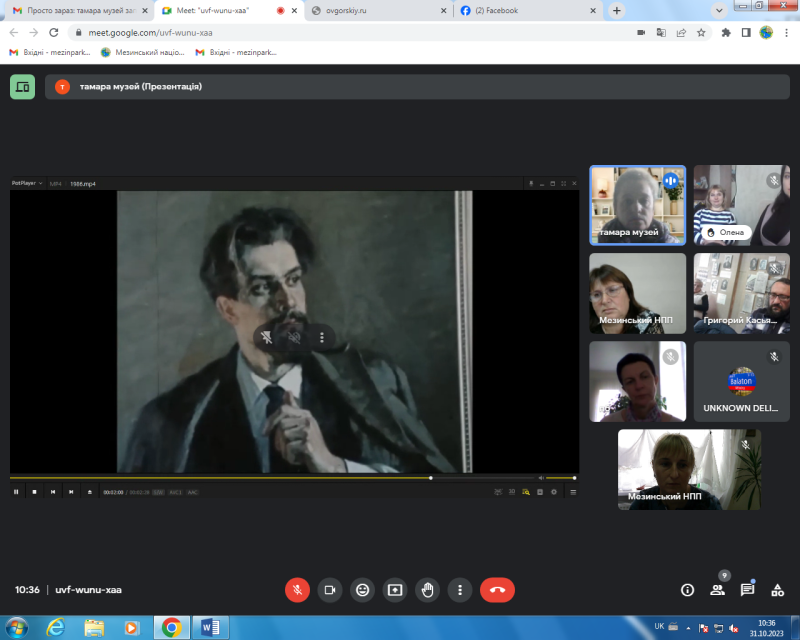Open the chat with everyone panel
The image size is (800, 640).
coord(747,590)
